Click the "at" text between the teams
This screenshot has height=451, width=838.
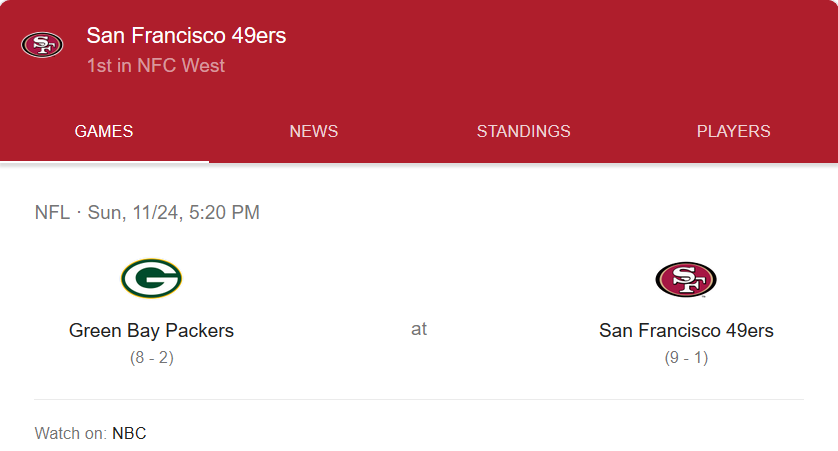click(419, 329)
